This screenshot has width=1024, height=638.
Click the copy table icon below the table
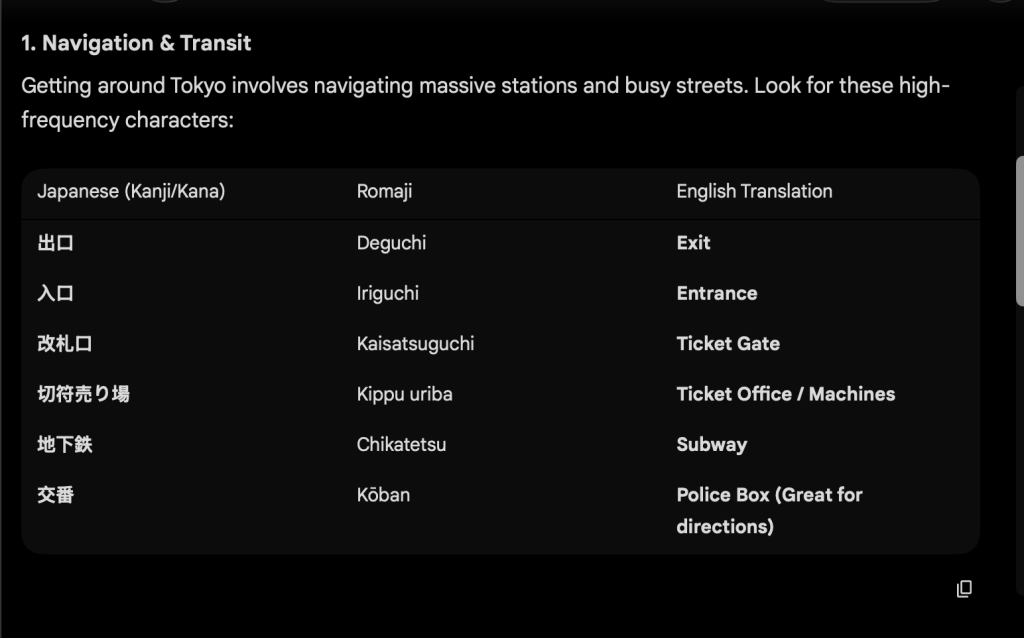[x=964, y=589]
